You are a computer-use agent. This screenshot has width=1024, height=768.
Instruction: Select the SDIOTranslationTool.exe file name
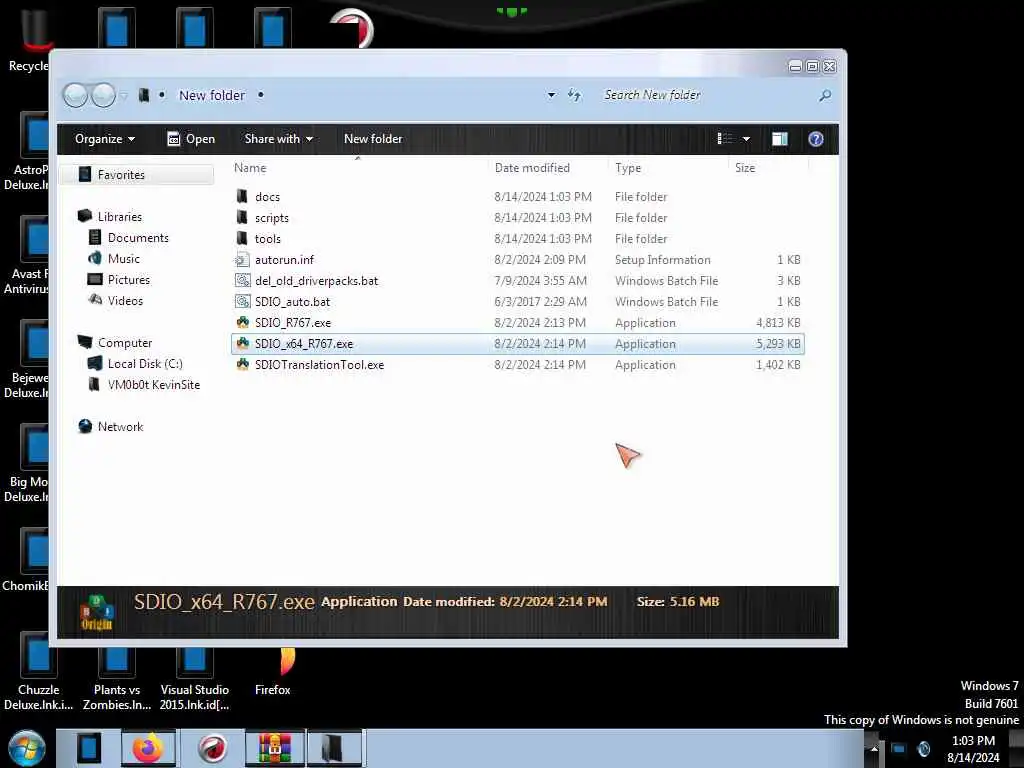click(x=319, y=364)
